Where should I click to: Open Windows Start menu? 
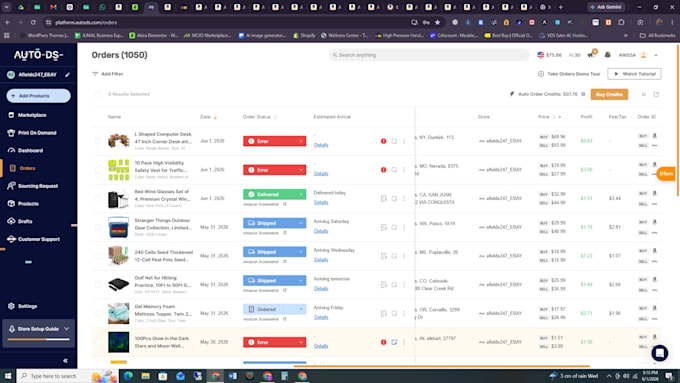point(7,376)
